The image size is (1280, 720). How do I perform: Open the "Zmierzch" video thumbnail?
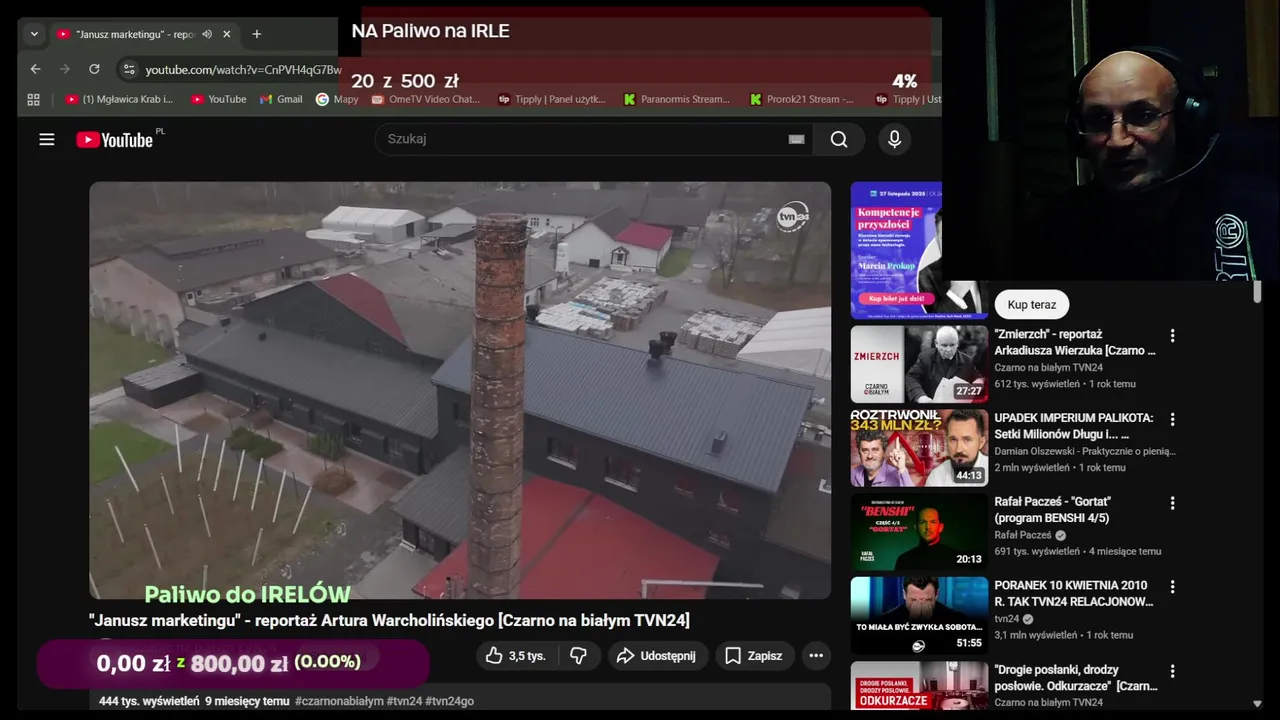[919, 364]
